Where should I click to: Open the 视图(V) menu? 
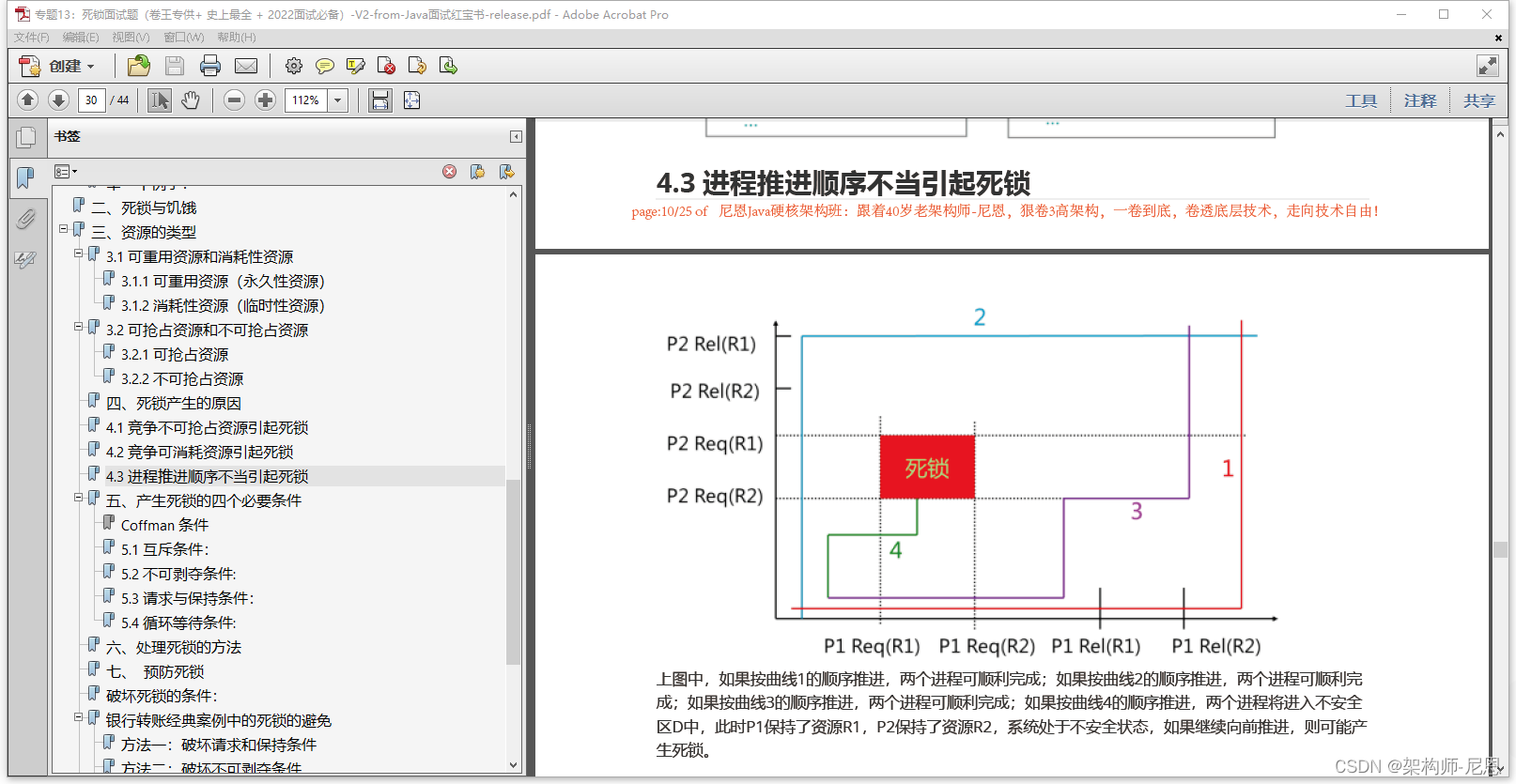coord(131,38)
